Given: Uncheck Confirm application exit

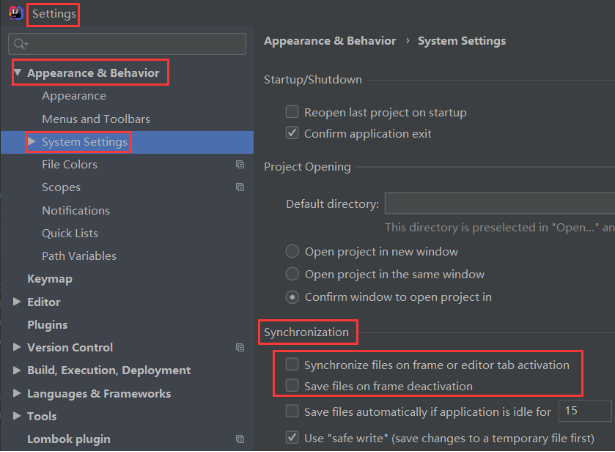Looking at the screenshot, I should (292, 133).
